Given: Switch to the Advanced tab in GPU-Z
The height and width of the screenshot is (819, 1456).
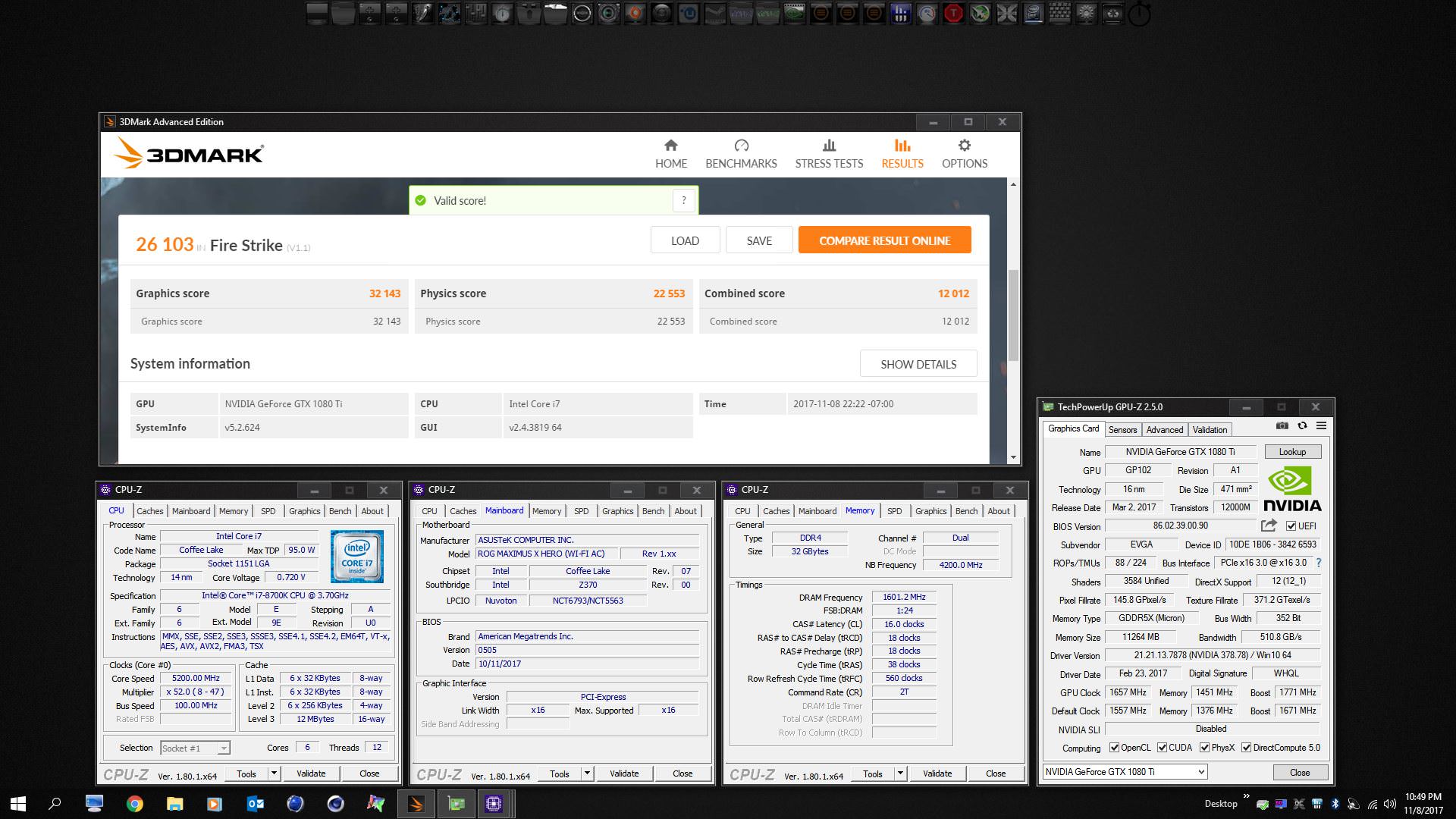Looking at the screenshot, I should tap(1165, 429).
